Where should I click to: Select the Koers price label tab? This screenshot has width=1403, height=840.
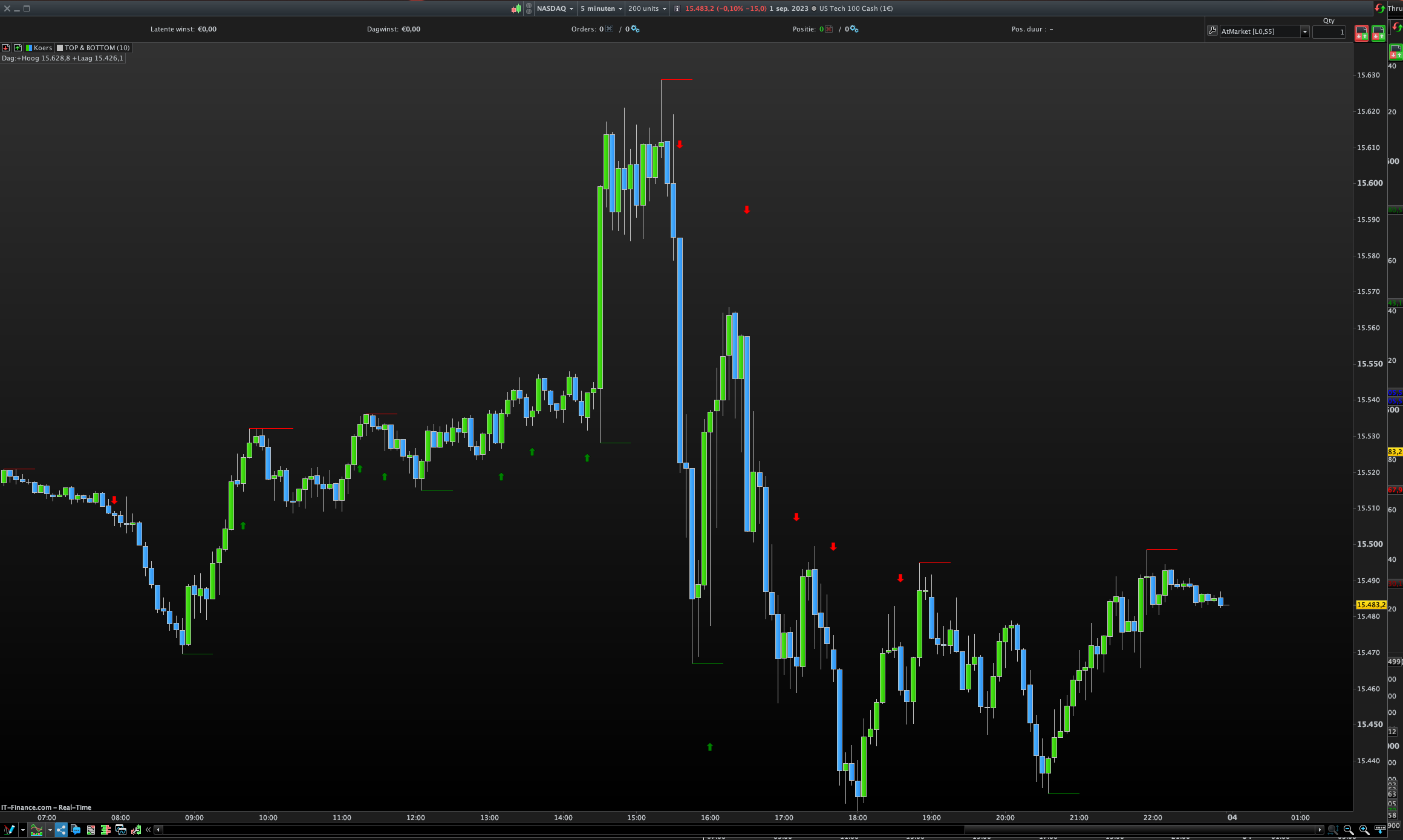pyautogui.click(x=39, y=48)
